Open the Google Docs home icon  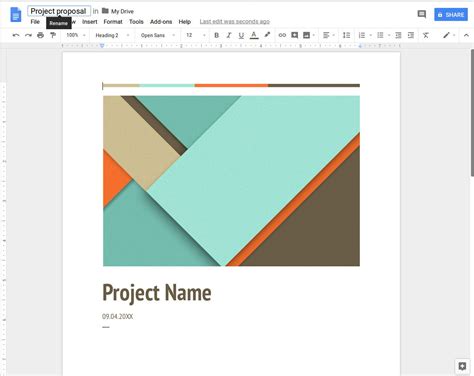pyautogui.click(x=15, y=15)
